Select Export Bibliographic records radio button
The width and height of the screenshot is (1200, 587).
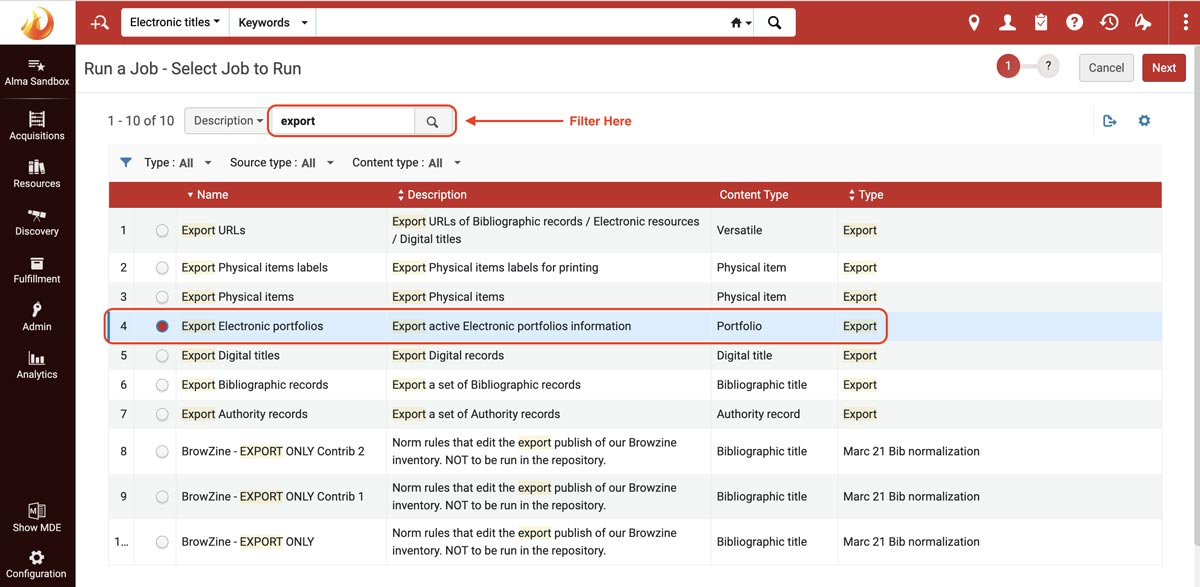pyautogui.click(x=162, y=385)
